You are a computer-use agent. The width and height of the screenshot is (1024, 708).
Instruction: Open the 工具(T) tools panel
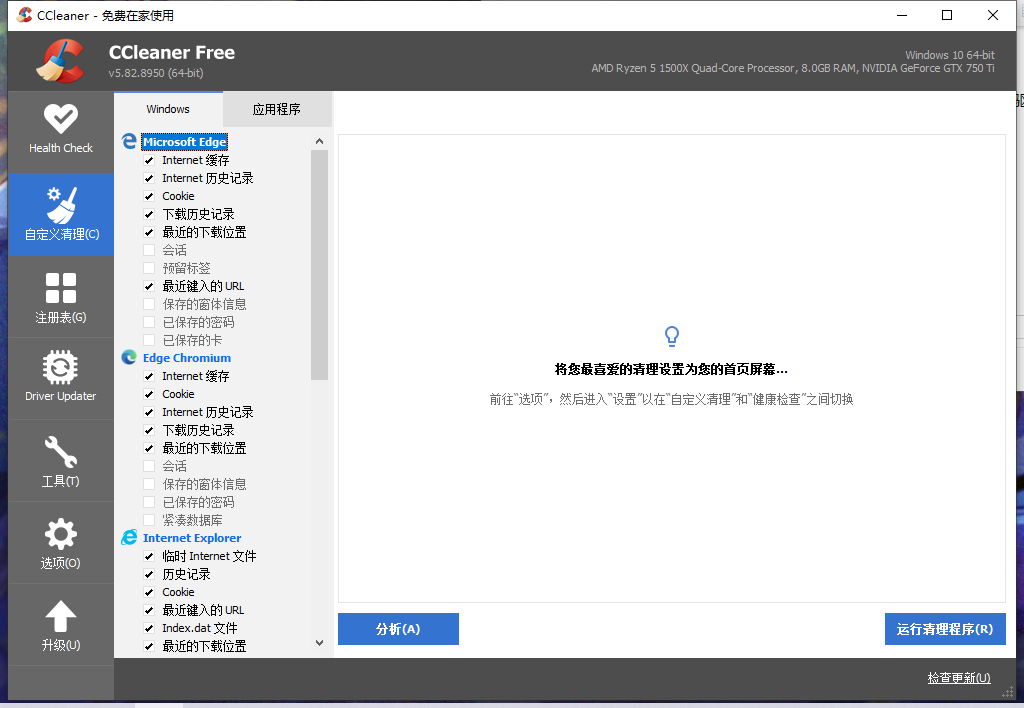click(61, 460)
